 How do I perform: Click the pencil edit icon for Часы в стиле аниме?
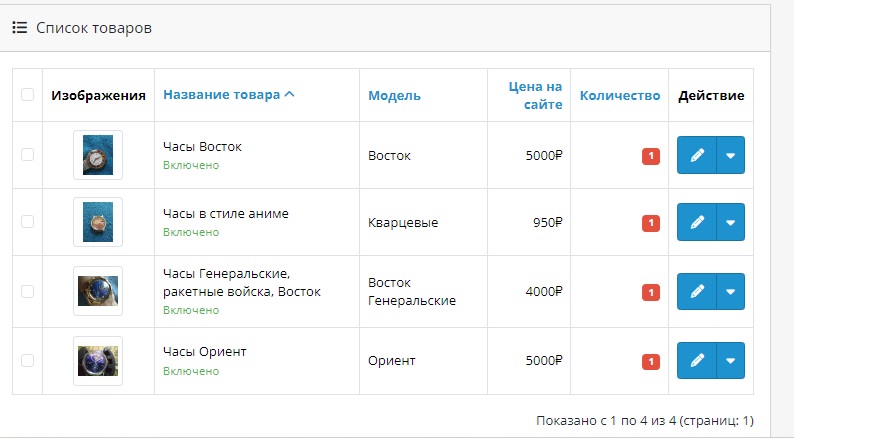(x=696, y=222)
